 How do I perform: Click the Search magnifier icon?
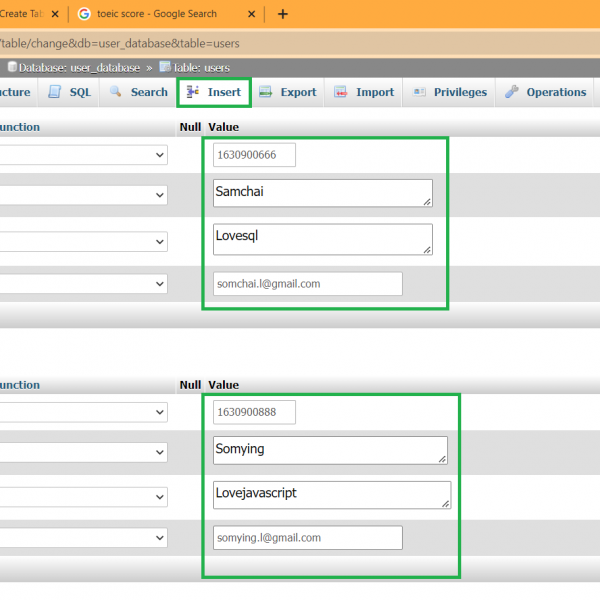(x=116, y=92)
